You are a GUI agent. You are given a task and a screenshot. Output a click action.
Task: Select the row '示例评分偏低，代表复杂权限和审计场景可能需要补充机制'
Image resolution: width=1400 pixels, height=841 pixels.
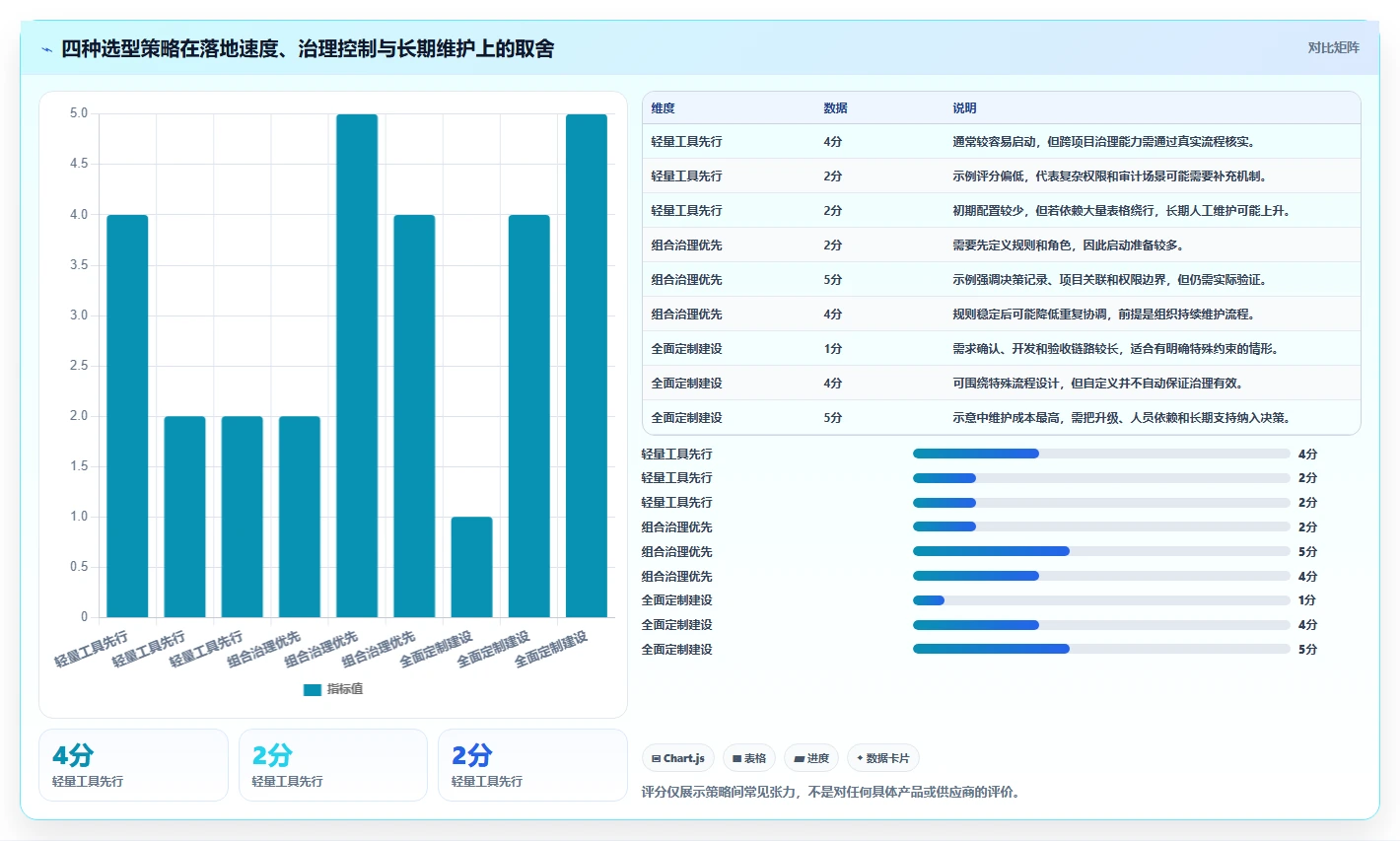1002,175
